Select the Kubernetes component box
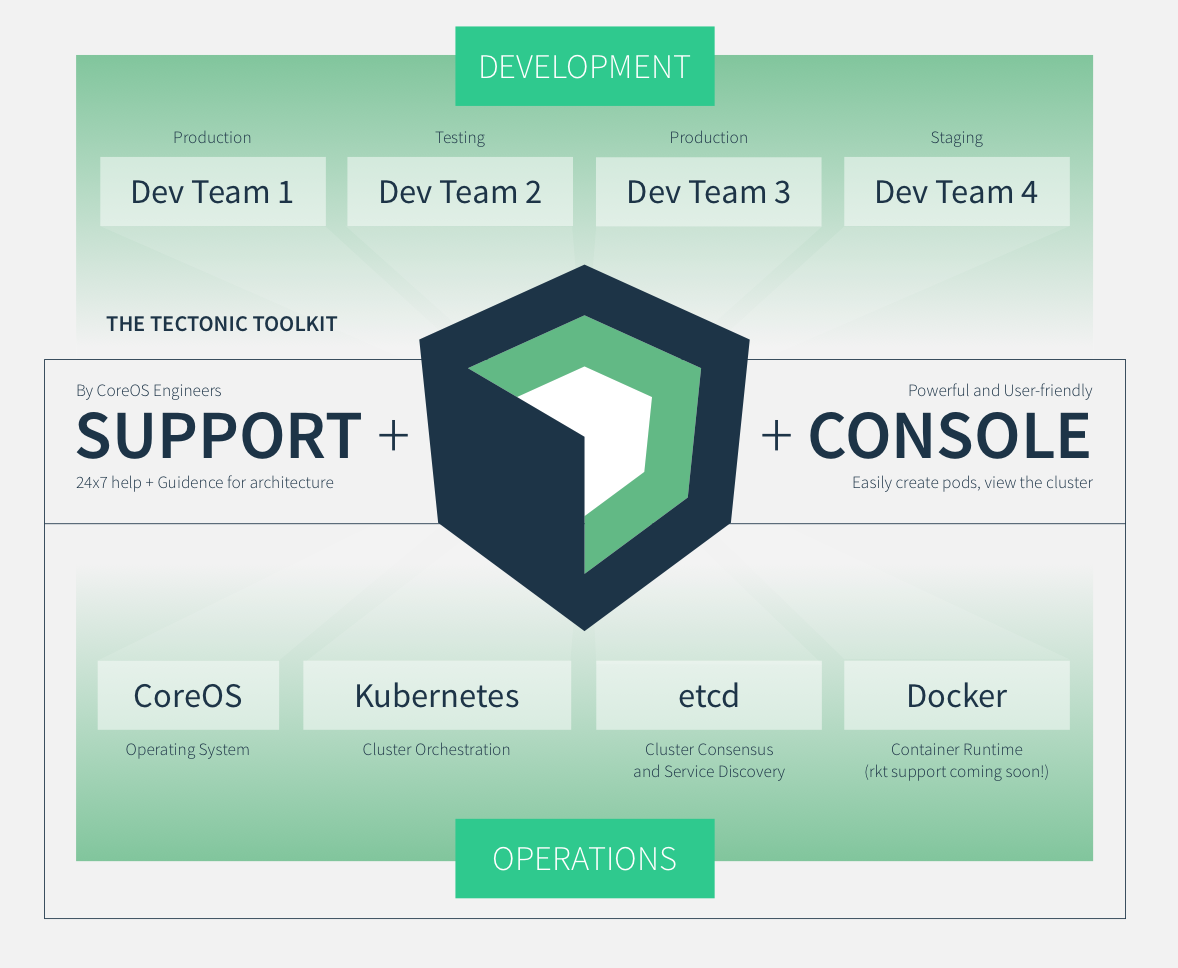The image size is (1178, 968). (437, 695)
